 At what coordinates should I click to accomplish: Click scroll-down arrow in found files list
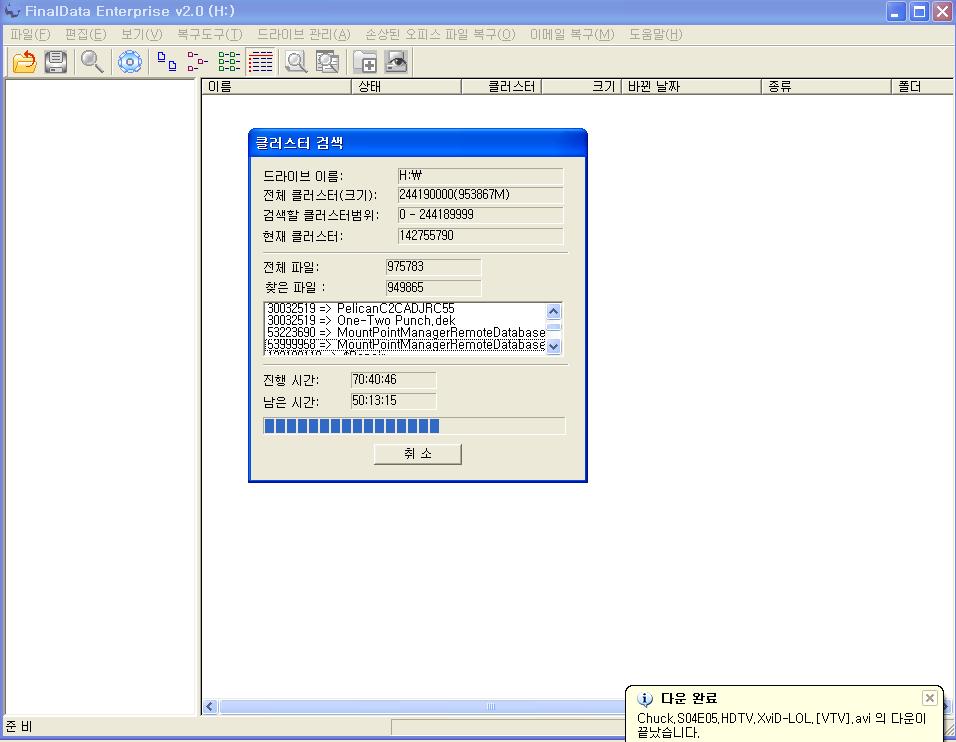(x=554, y=346)
